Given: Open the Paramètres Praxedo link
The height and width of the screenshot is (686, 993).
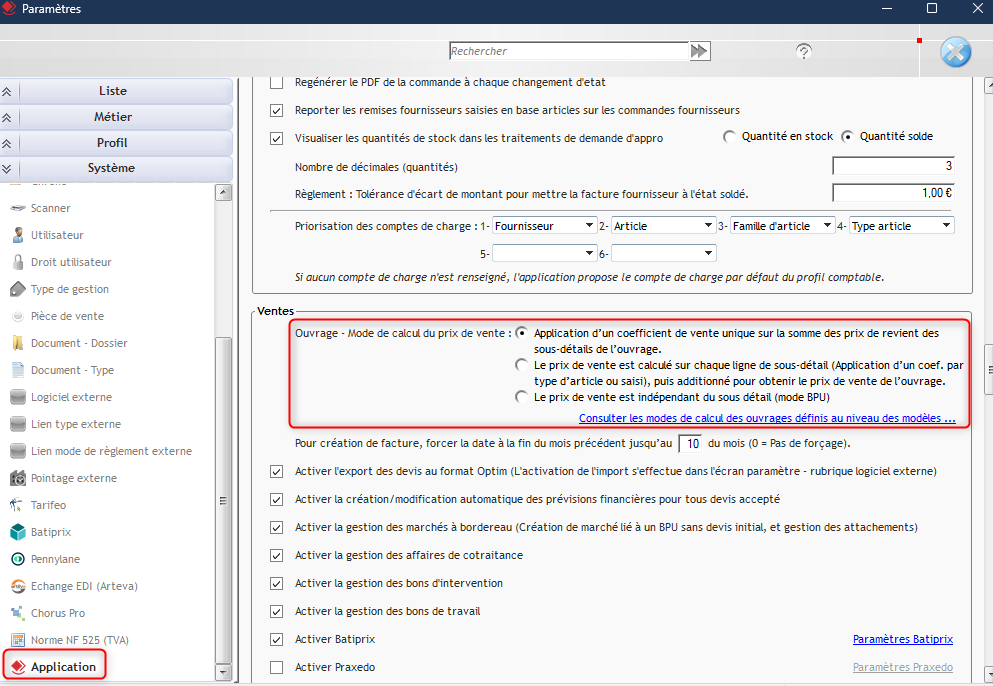Looking at the screenshot, I should pos(902,667).
